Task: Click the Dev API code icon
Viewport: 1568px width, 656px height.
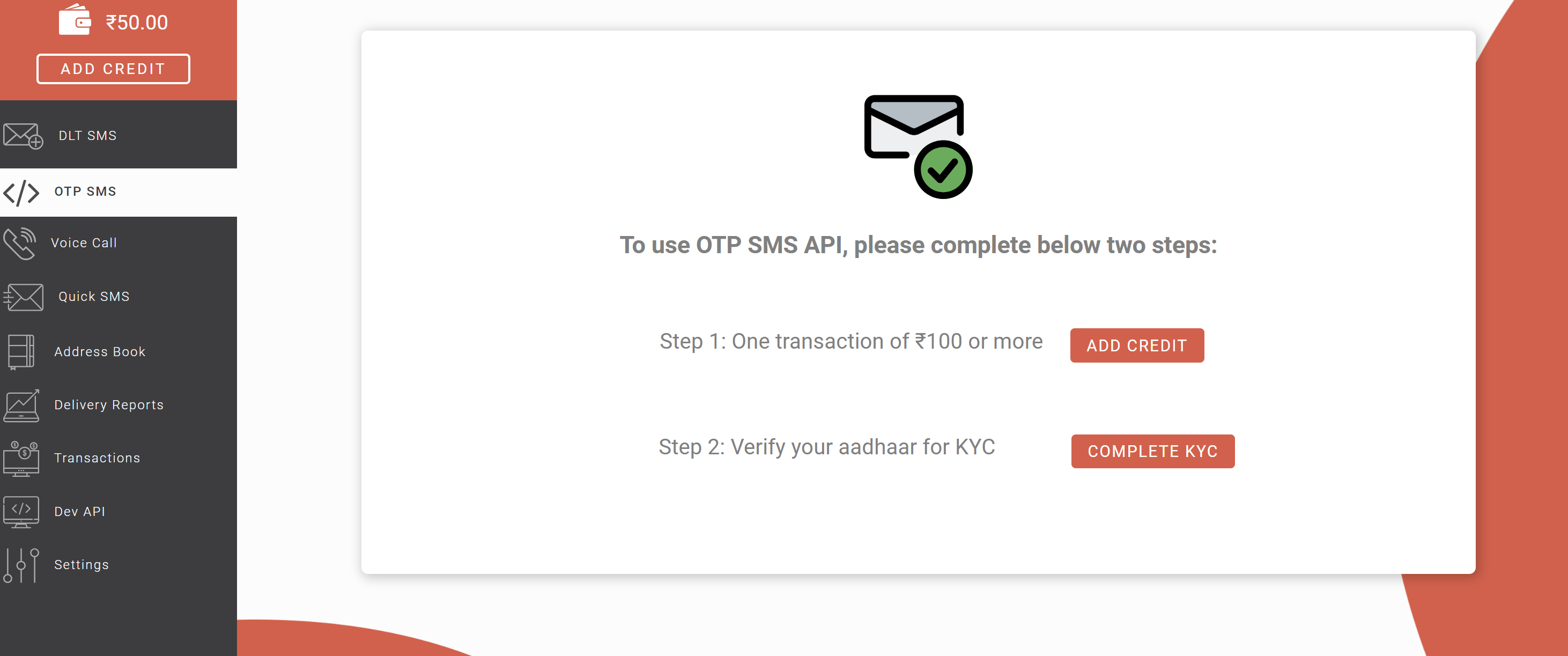Action: pos(21,511)
